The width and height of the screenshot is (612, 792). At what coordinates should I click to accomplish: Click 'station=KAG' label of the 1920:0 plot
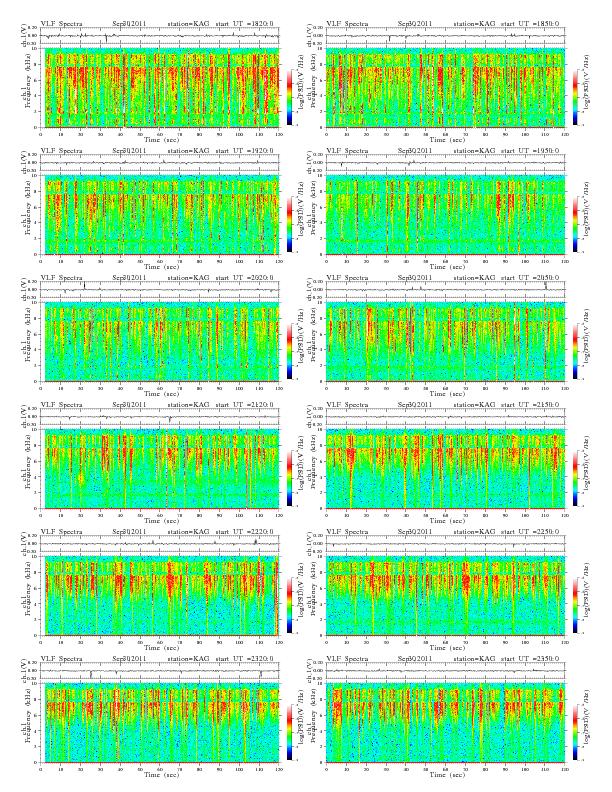(x=188, y=151)
